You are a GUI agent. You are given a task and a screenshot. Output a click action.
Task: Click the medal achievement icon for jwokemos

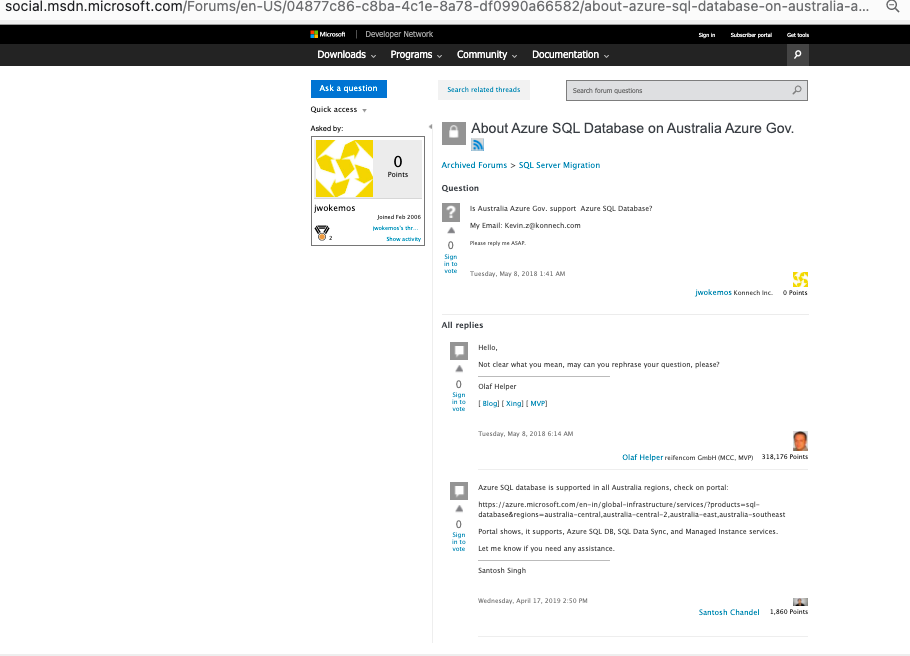coord(322,233)
